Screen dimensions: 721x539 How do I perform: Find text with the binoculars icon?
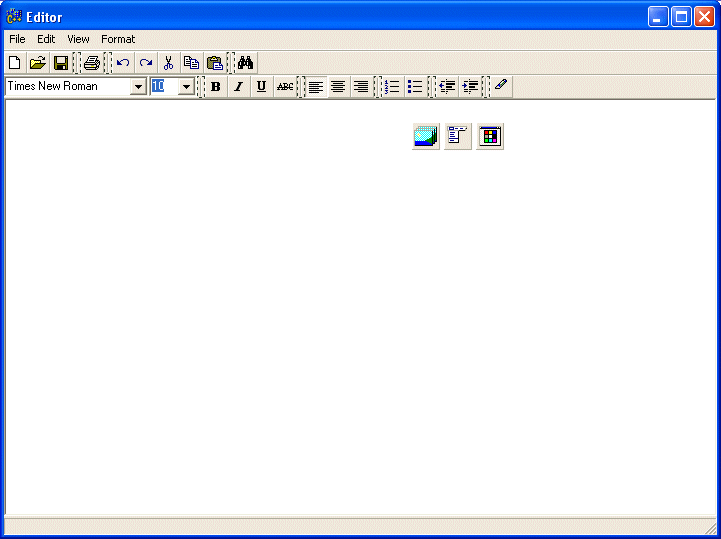tap(246, 63)
